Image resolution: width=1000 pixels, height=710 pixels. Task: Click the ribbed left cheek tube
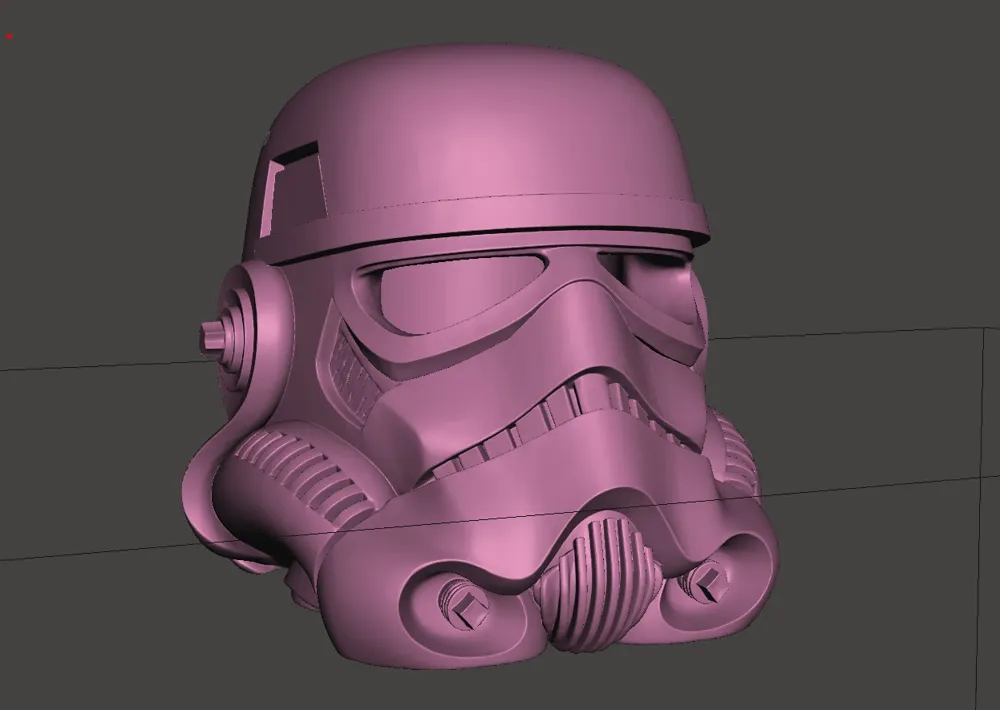(x=300, y=472)
